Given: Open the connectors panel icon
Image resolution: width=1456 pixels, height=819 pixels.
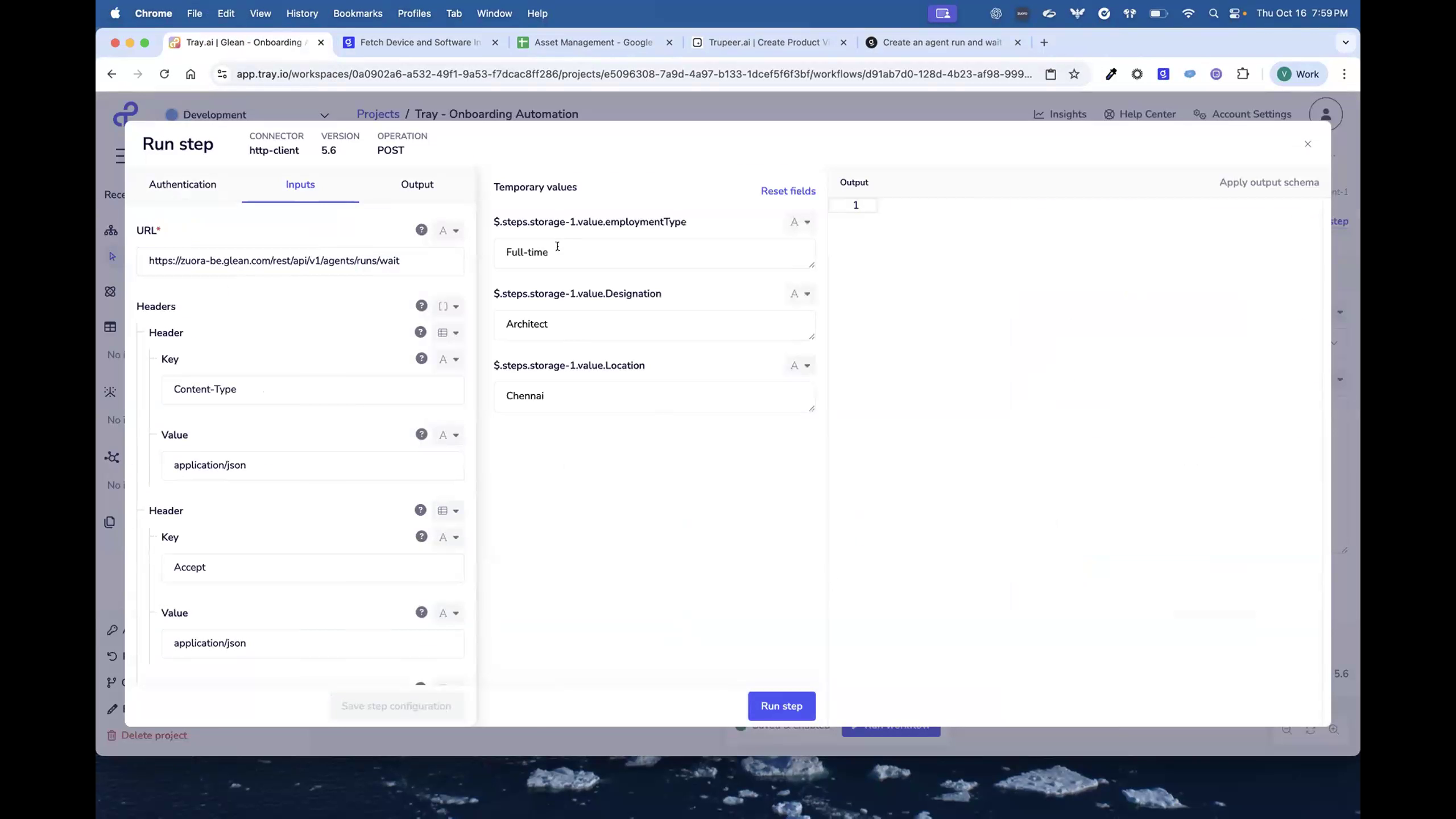Looking at the screenshot, I should (x=110, y=291).
